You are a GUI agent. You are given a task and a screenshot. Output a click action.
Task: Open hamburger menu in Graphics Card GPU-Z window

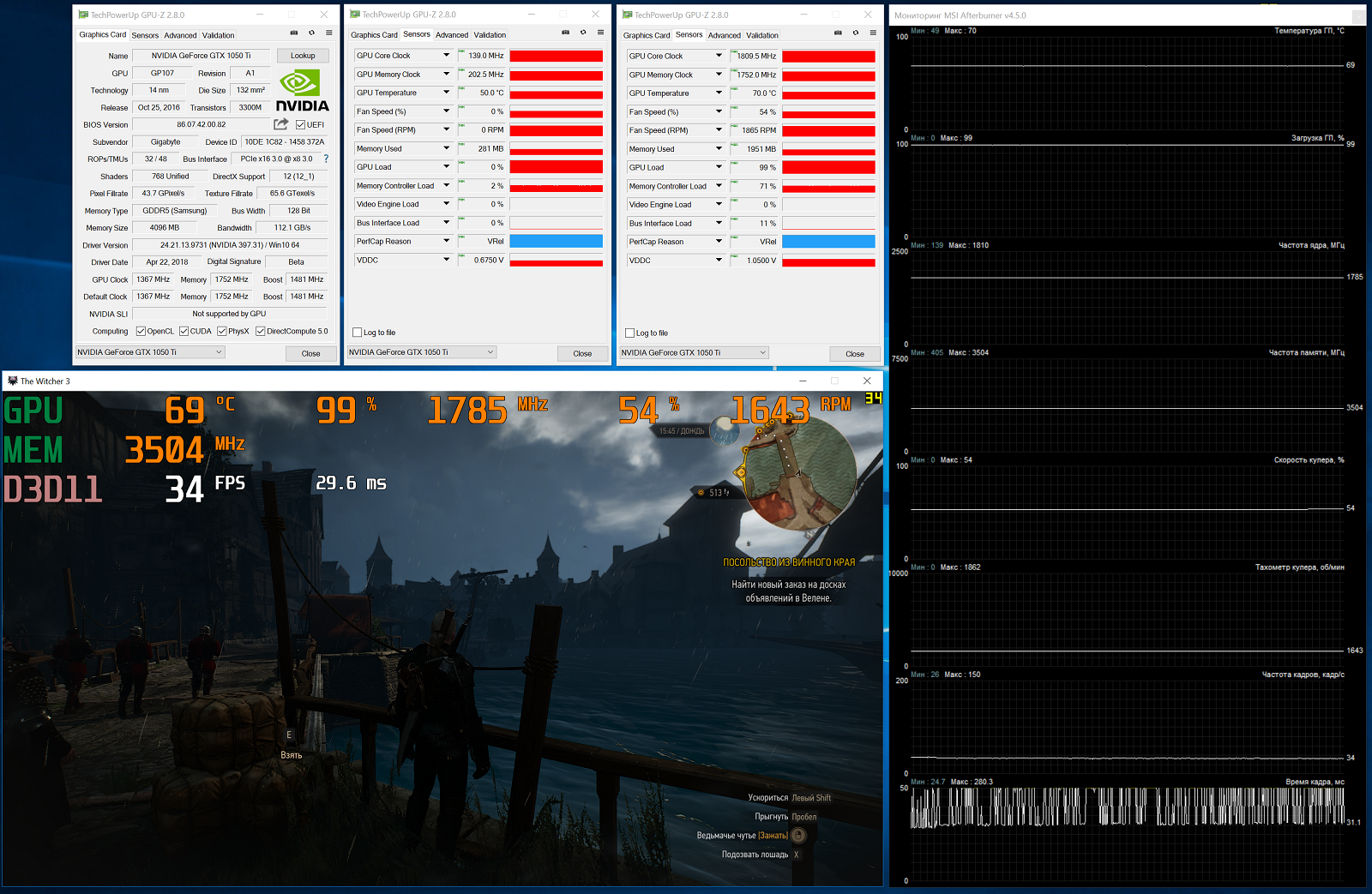[x=328, y=33]
